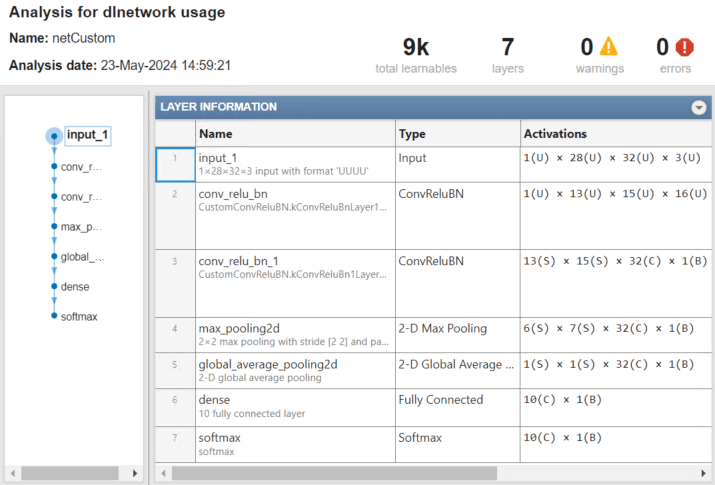Screen dimensions: 715x485
Task: Click the red errors icon
Action: [x=684, y=46]
